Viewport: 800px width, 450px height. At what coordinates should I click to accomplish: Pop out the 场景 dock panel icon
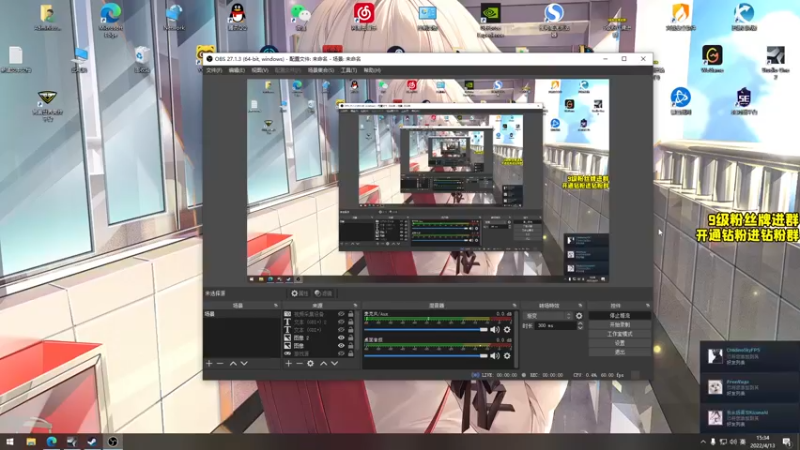pyautogui.click(x=276, y=306)
